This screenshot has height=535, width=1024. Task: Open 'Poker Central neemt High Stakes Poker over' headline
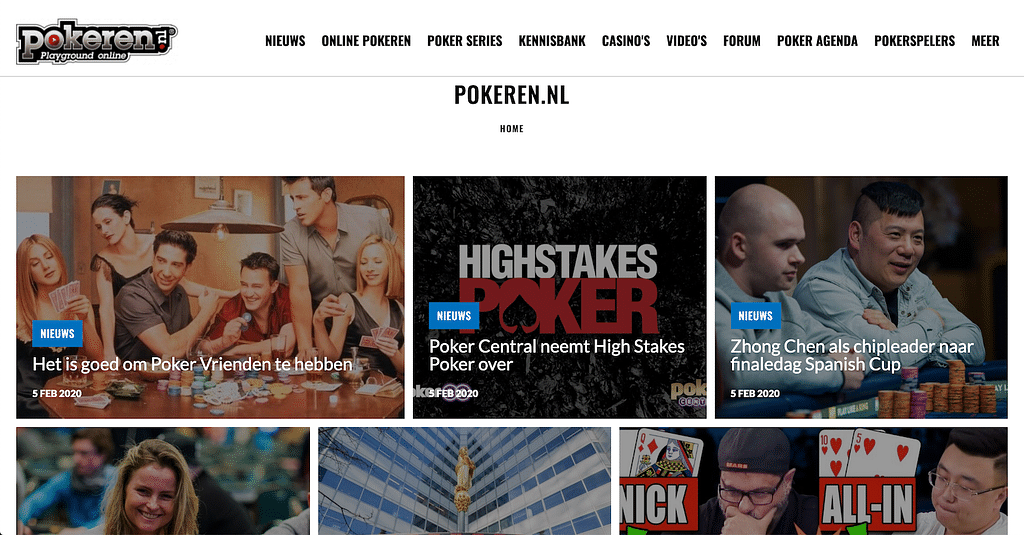coord(557,355)
